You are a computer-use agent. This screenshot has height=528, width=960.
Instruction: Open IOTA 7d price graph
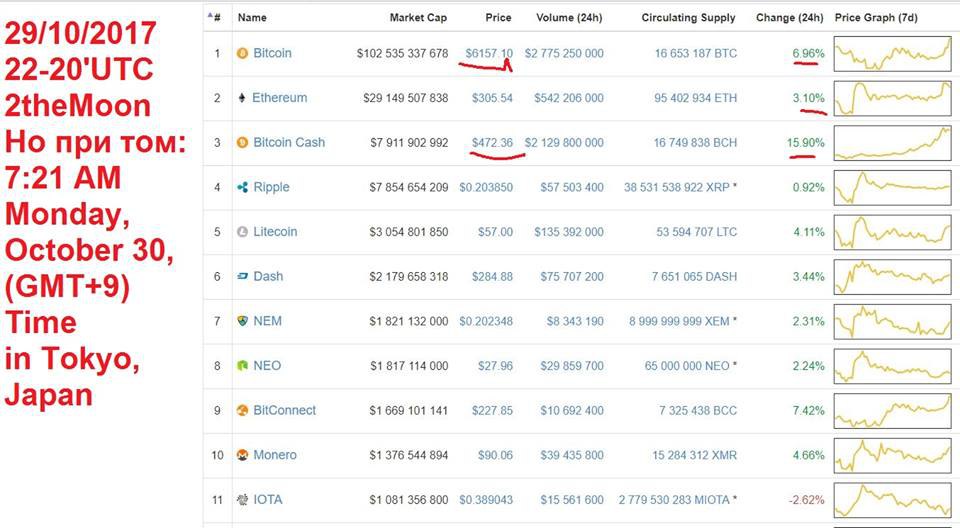pos(893,500)
